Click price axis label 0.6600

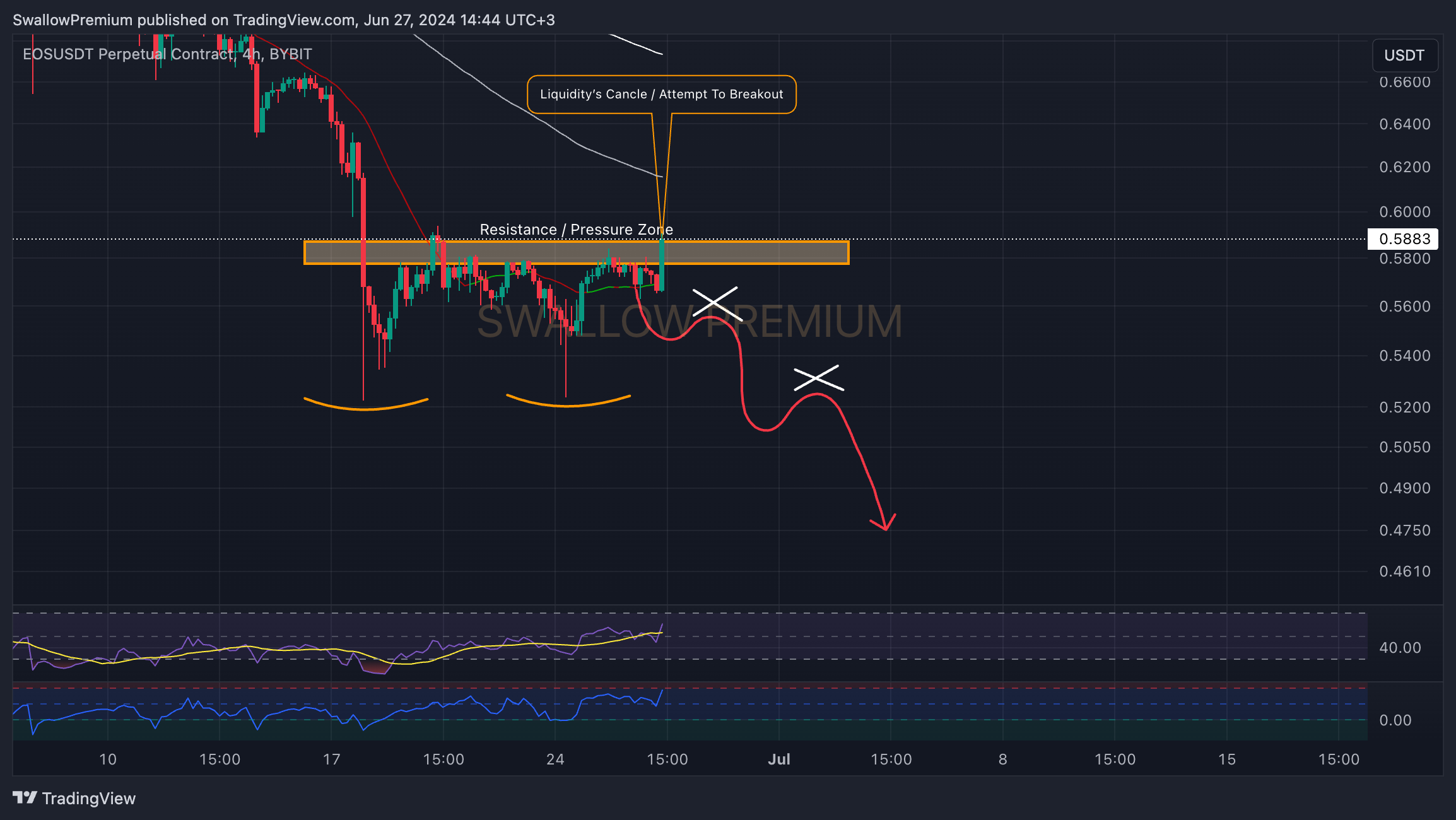tap(1405, 82)
